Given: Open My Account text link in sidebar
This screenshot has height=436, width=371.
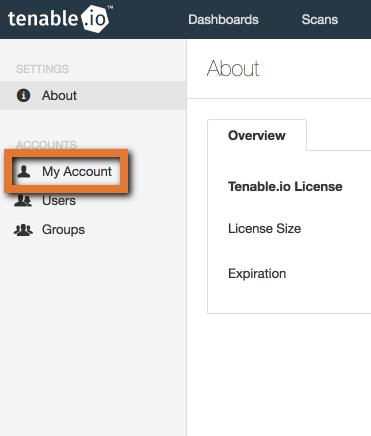Looking at the screenshot, I should click(77, 171).
